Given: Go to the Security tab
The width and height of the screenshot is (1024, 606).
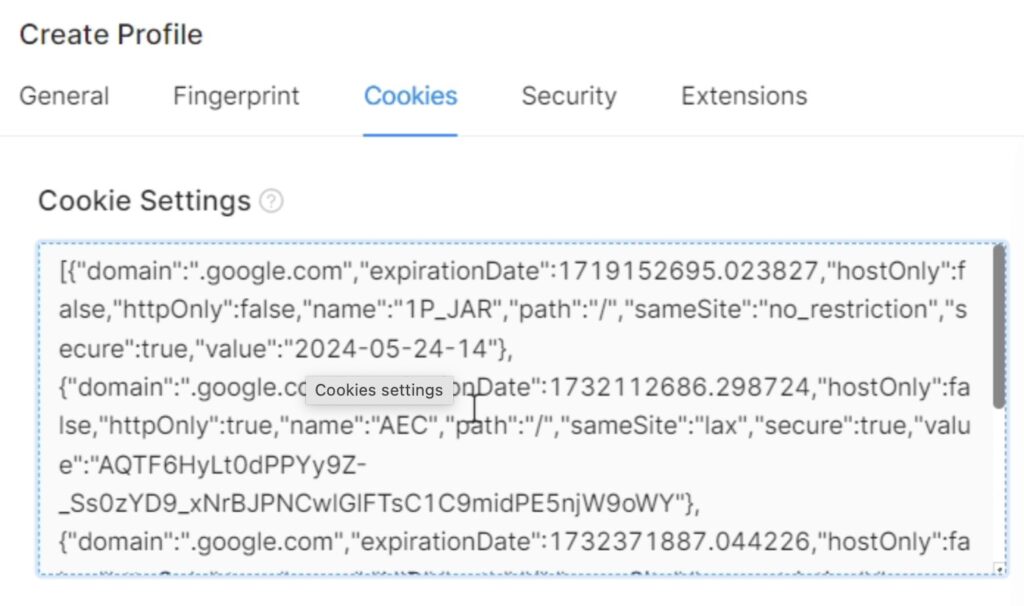Looking at the screenshot, I should point(569,96).
